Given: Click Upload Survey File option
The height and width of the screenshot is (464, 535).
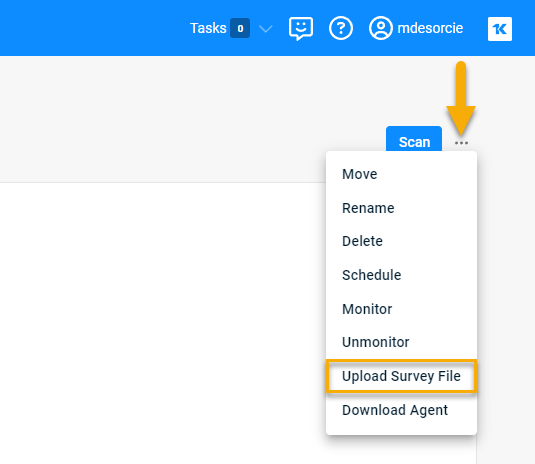Looking at the screenshot, I should pos(401,376).
